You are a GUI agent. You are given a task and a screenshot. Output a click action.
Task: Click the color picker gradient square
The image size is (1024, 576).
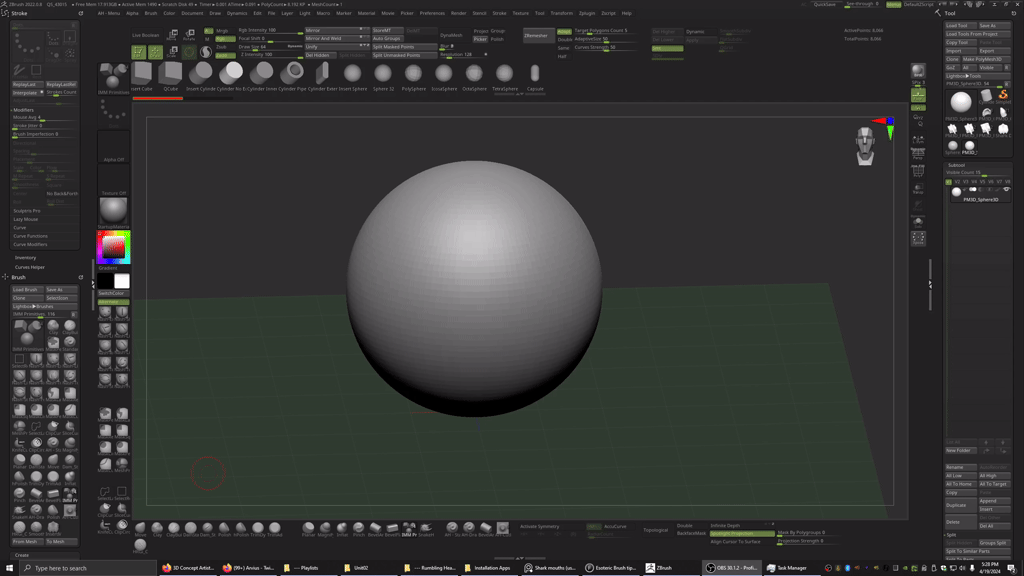click(113, 249)
